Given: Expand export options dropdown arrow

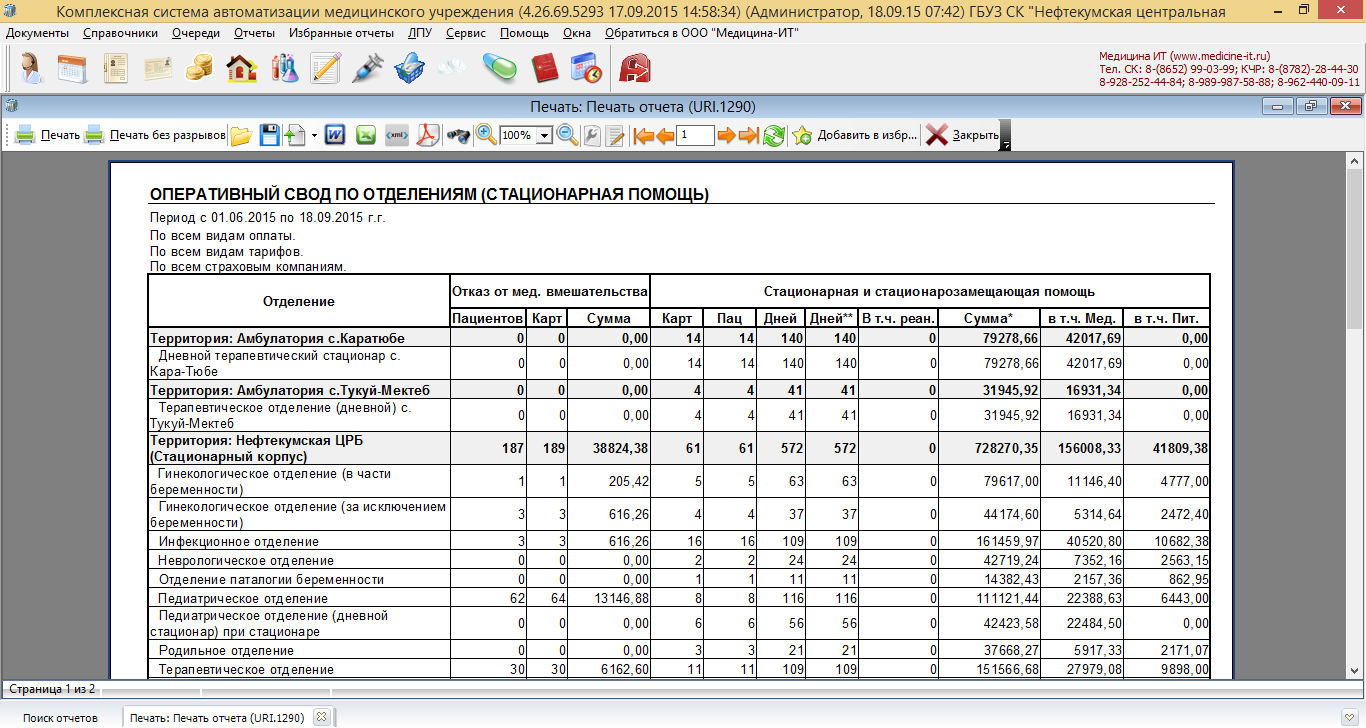Looking at the screenshot, I should (314, 135).
